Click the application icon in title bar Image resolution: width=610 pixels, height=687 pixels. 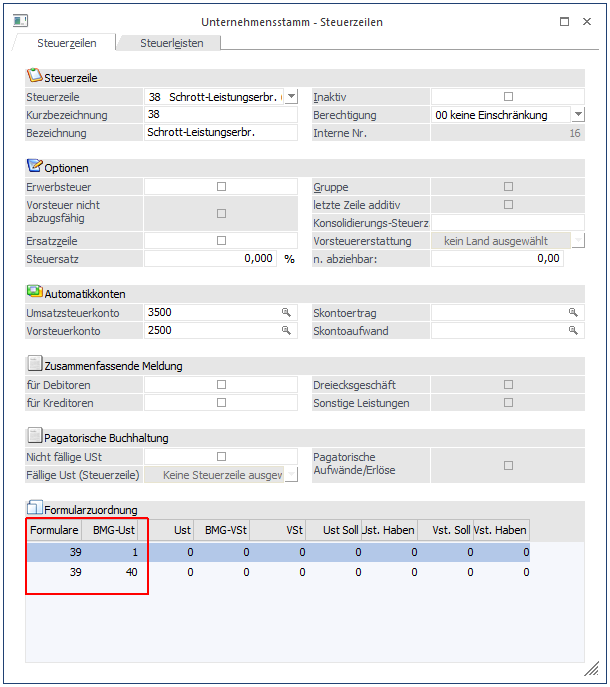tap(20, 21)
